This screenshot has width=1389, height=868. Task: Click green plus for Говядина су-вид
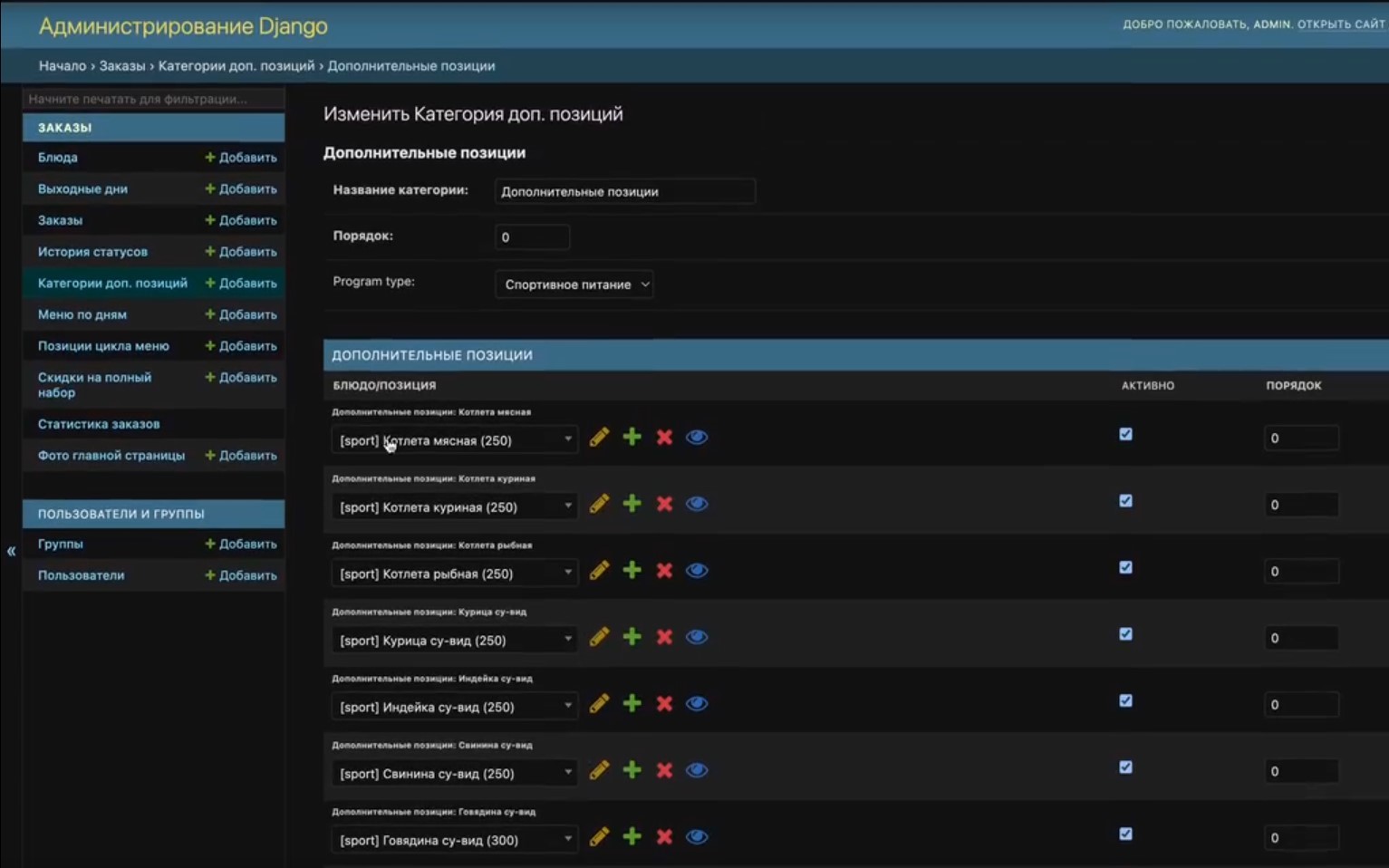click(632, 836)
